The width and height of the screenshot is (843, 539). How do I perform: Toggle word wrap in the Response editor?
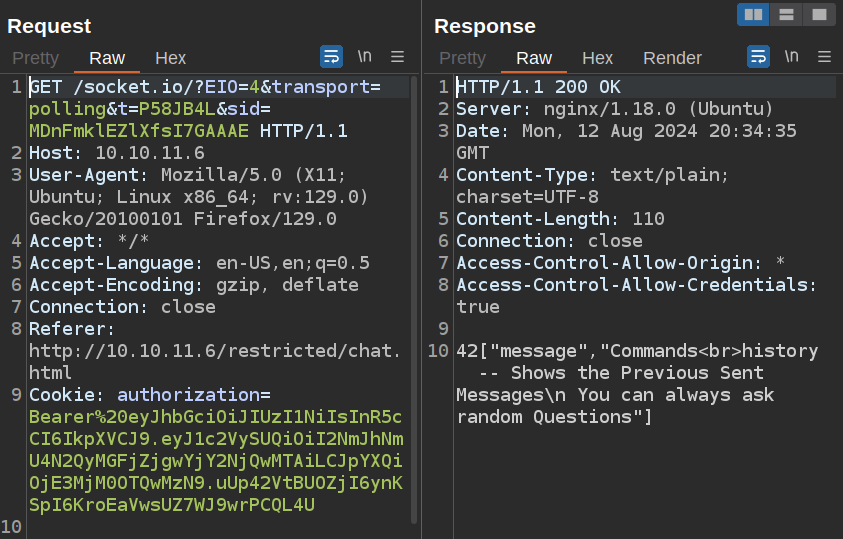pos(759,56)
